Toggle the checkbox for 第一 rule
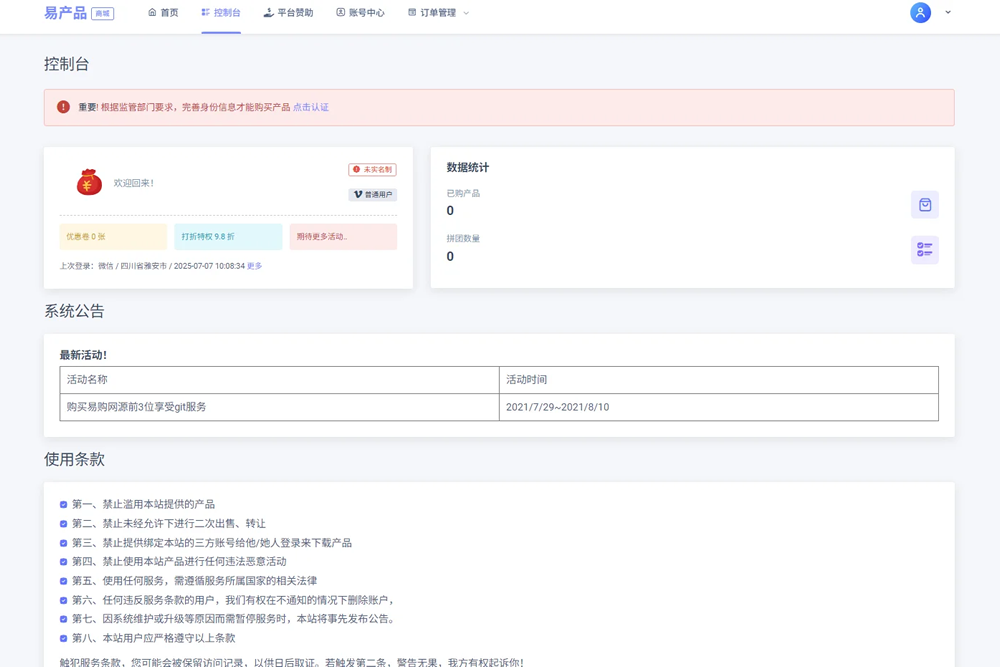This screenshot has height=667, width=1000. pyautogui.click(x=64, y=505)
